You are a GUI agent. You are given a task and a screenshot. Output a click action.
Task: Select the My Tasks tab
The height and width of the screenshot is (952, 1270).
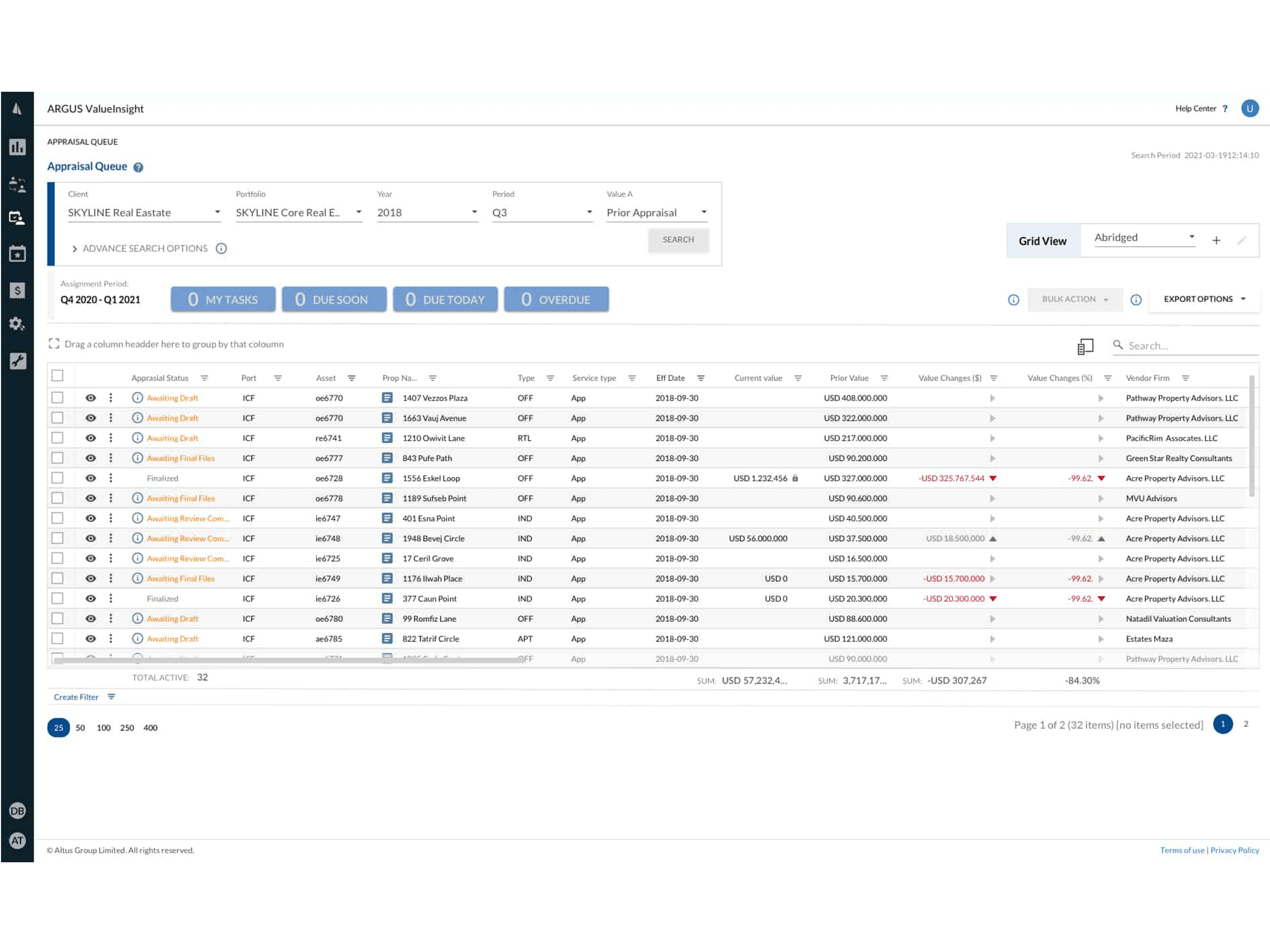[x=223, y=299]
